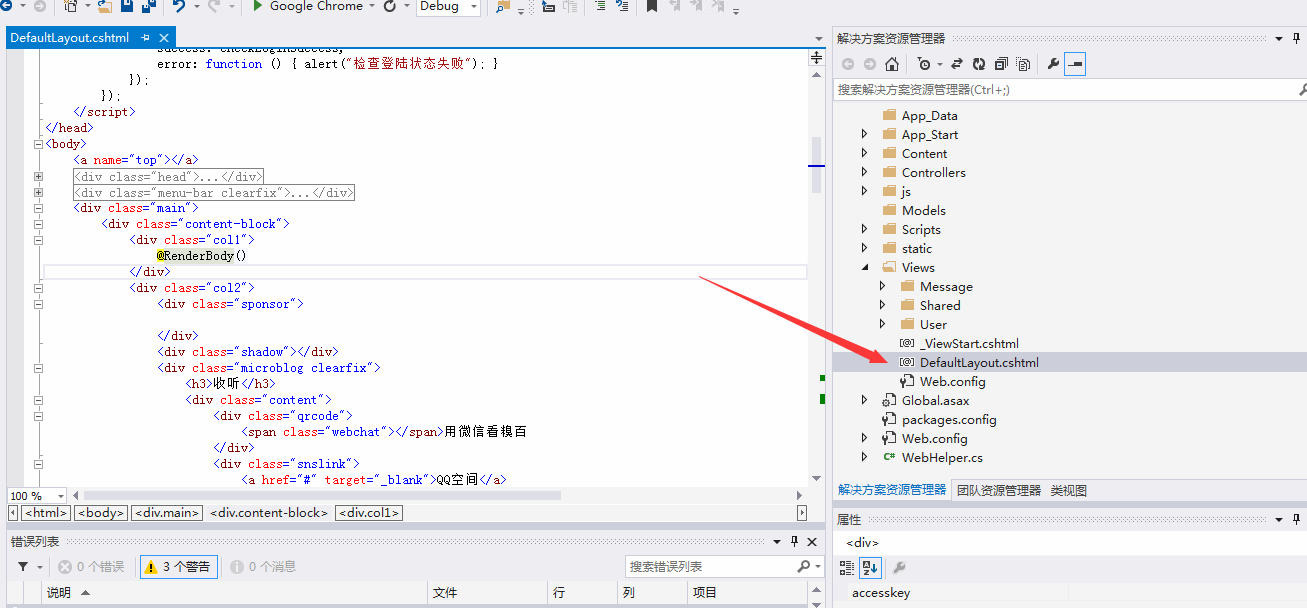Open Properties via the wrench icon
The image size is (1307, 608).
(x=1053, y=64)
